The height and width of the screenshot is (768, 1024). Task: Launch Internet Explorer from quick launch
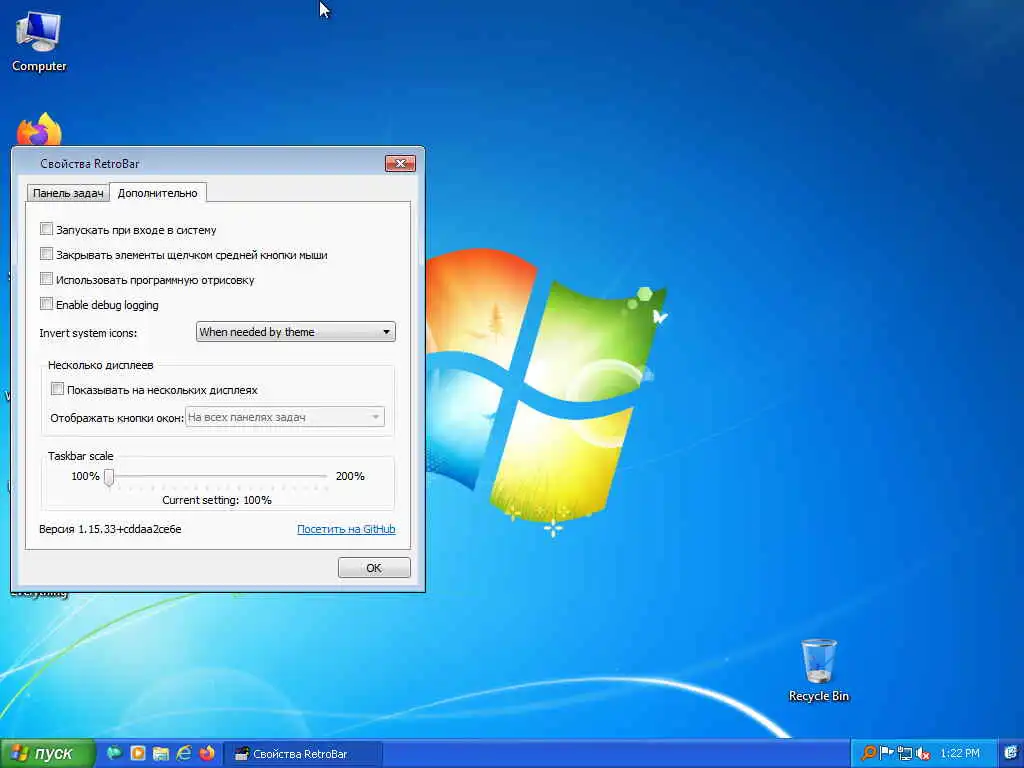(184, 754)
